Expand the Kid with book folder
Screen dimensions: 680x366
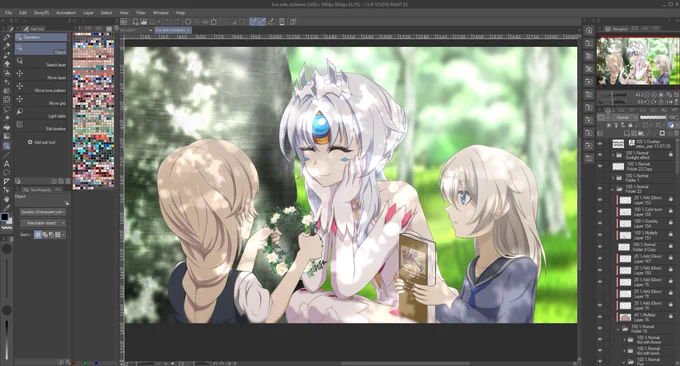point(624,351)
